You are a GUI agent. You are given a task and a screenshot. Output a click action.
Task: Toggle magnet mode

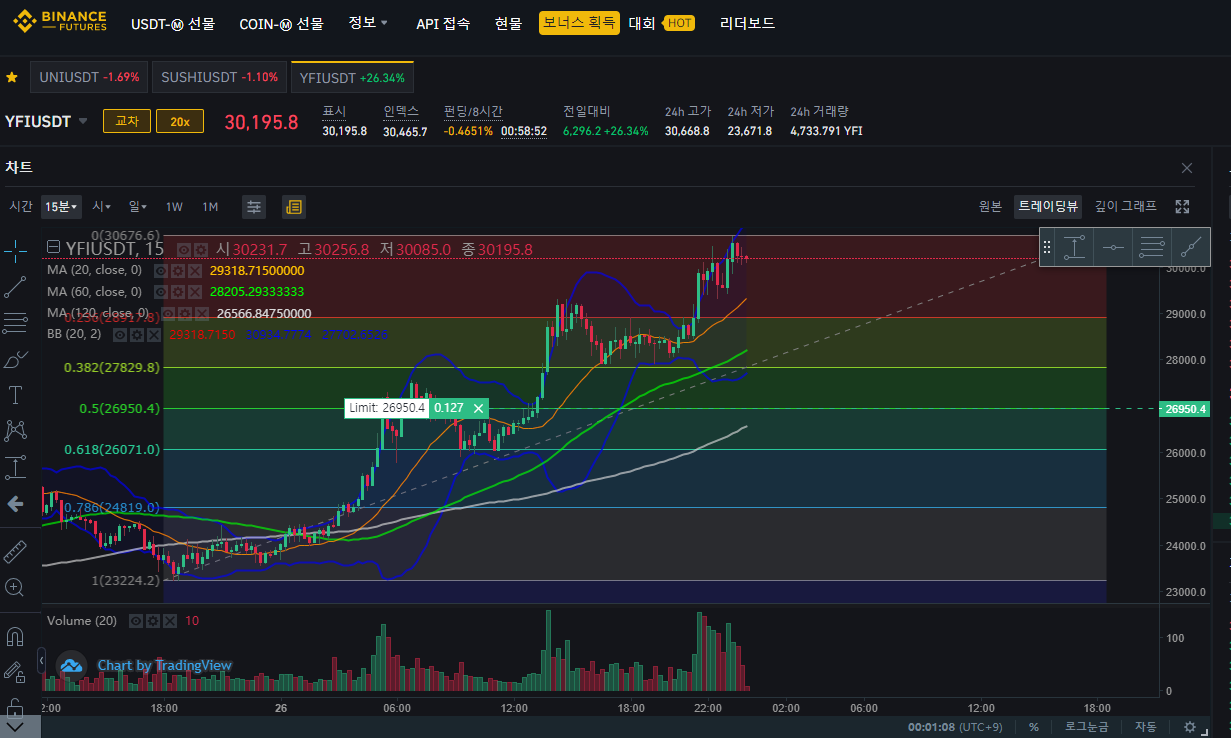coord(16,636)
